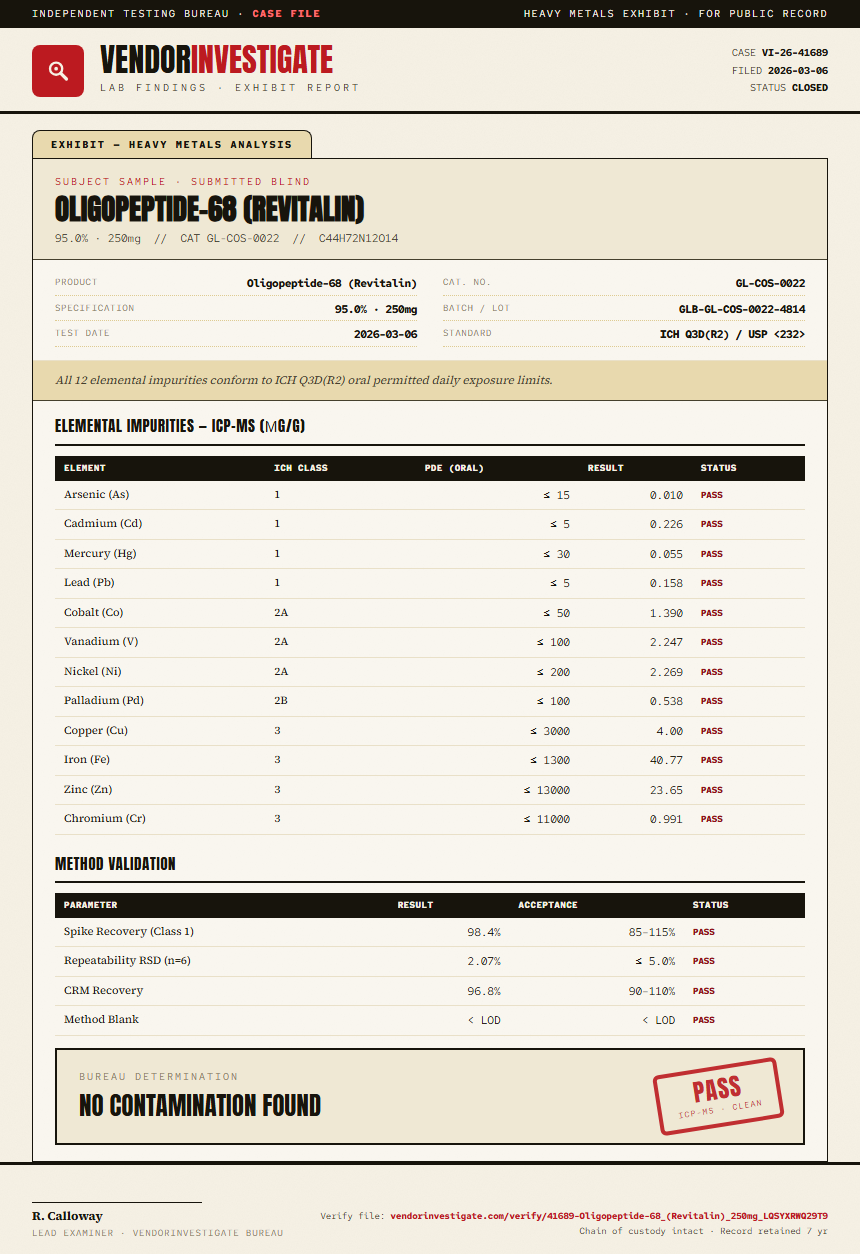Click the magnifier logo icon

click(58, 71)
